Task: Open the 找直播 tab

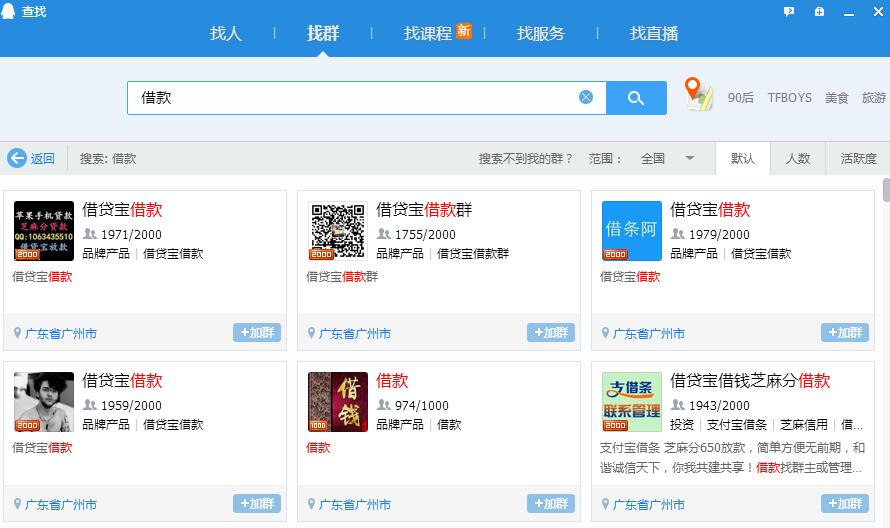Action: [x=654, y=33]
